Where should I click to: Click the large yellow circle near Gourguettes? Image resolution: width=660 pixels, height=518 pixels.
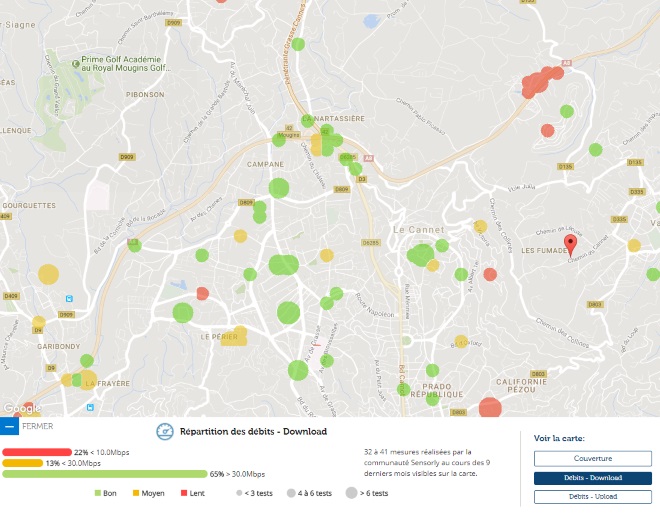click(49, 273)
